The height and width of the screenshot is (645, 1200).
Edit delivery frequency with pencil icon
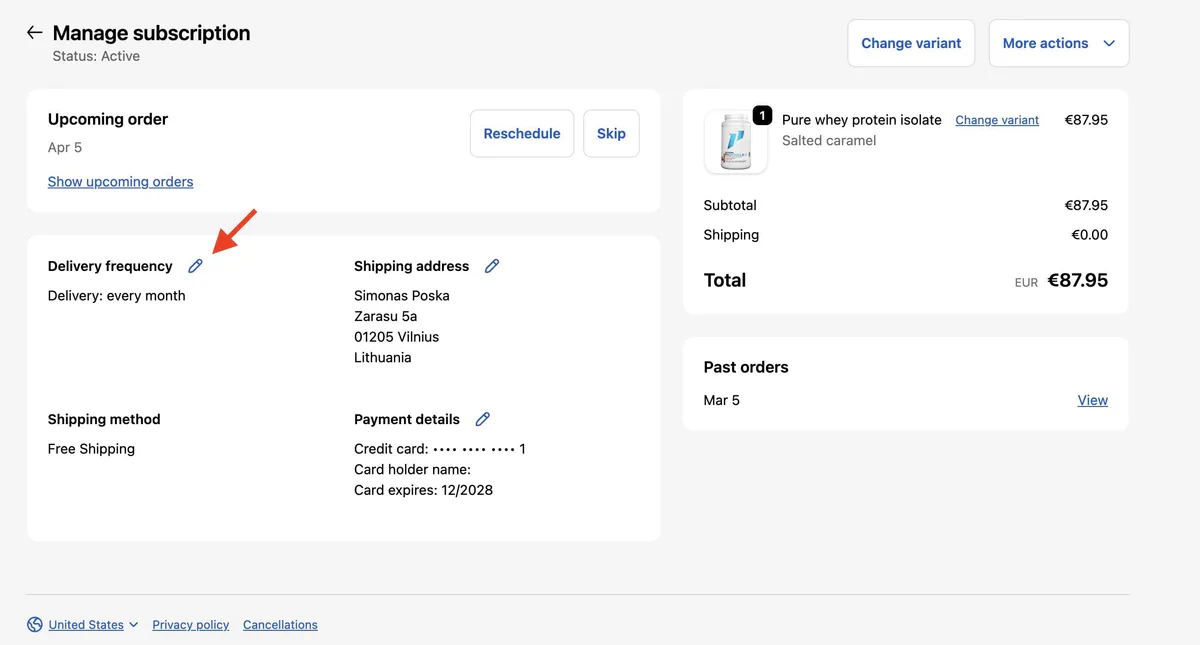pyautogui.click(x=196, y=266)
